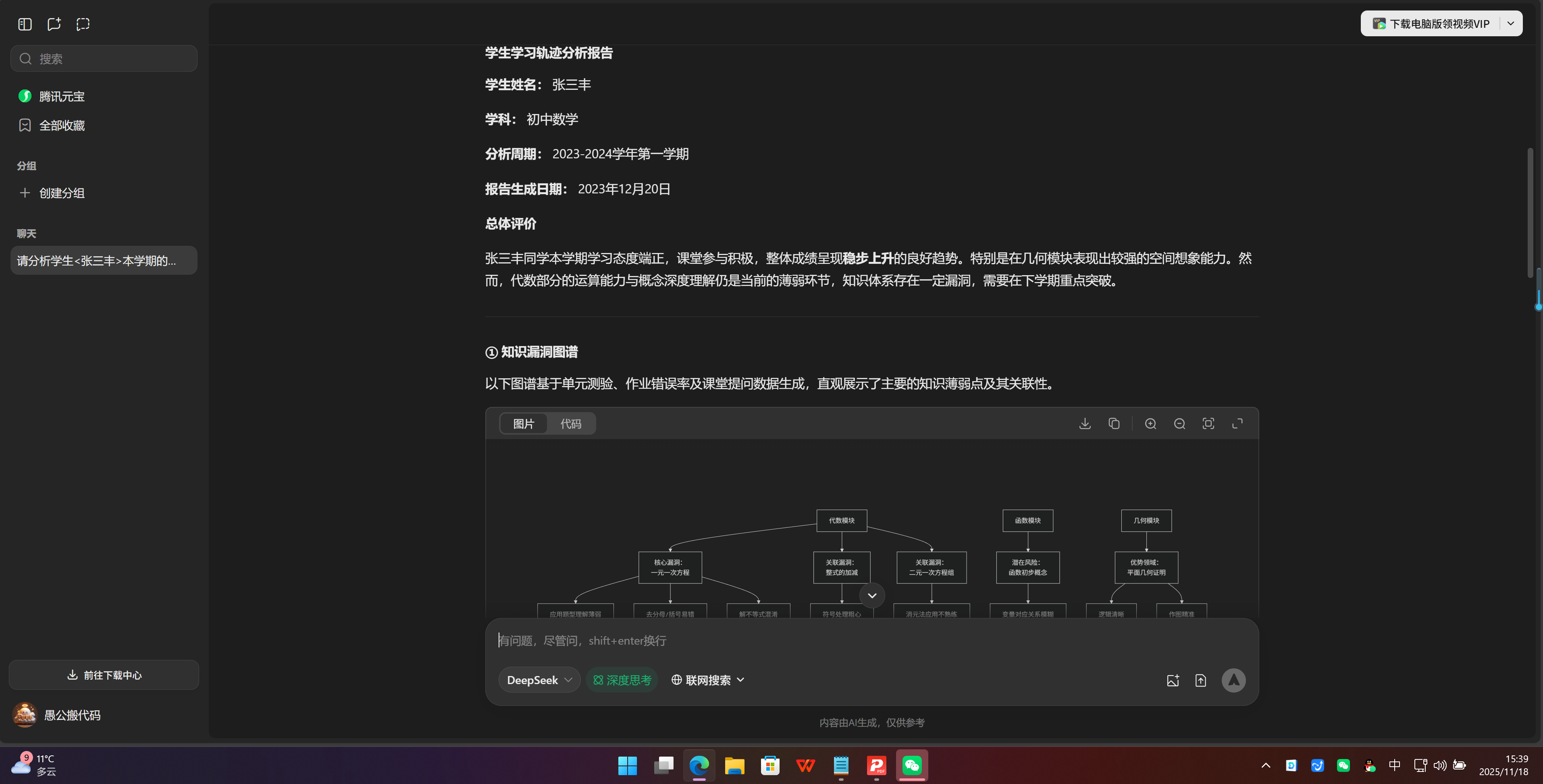Add an image to the chat input

tap(1173, 680)
